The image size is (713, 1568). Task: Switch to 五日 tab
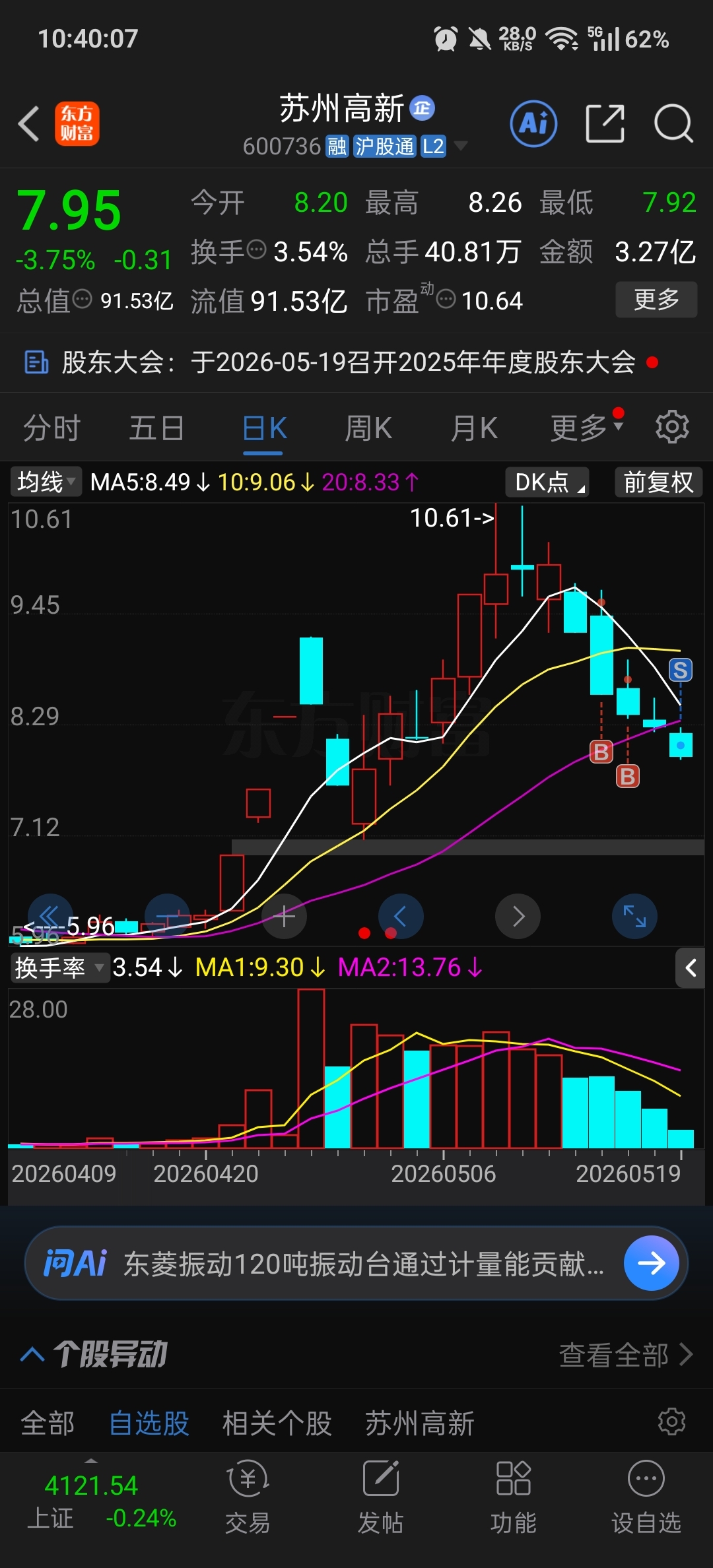point(156,428)
